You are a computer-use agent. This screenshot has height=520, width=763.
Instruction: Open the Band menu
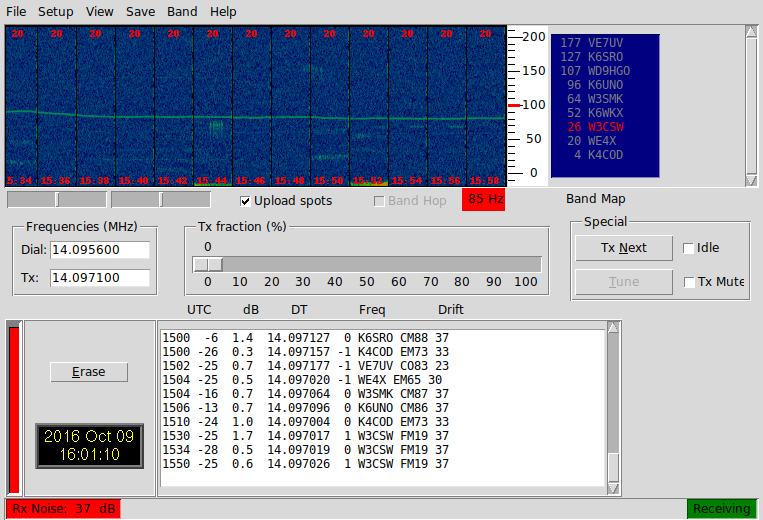click(182, 12)
